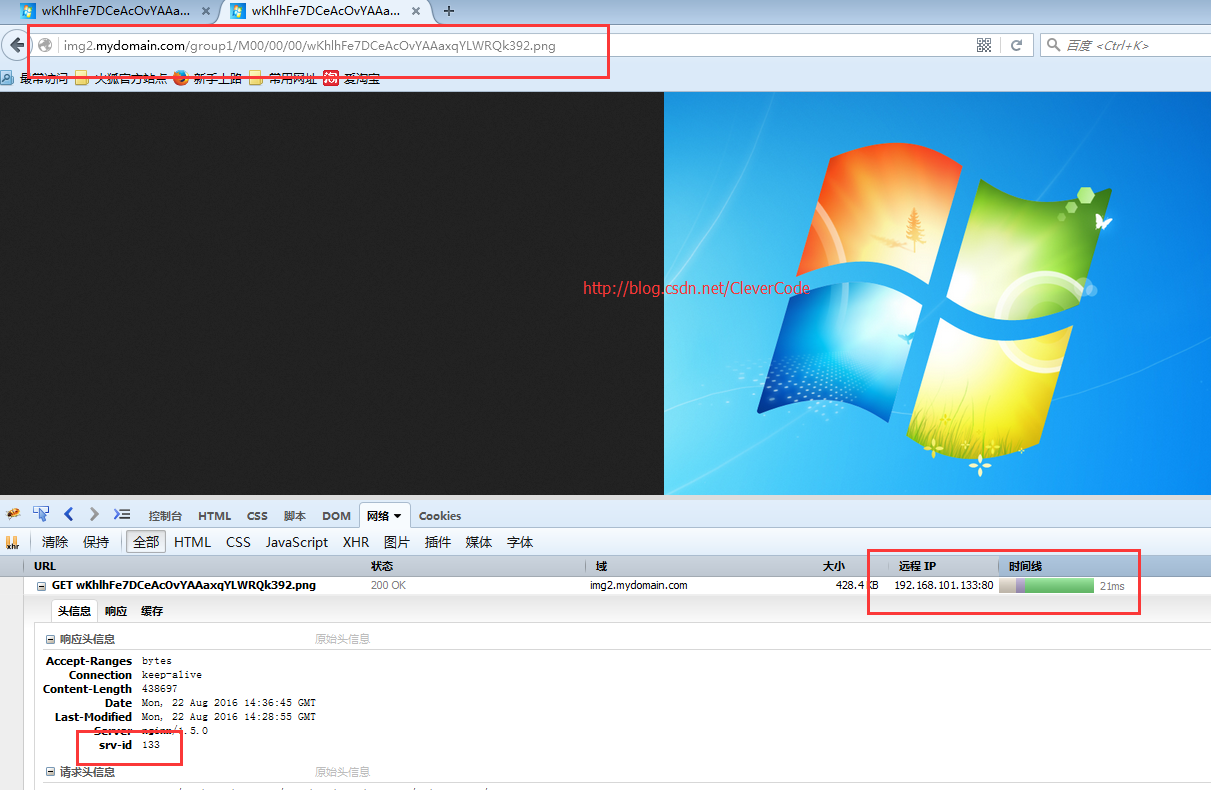Go forward in Firebug panel history
This screenshot has height=790, width=1211.
pyautogui.click(x=94, y=514)
